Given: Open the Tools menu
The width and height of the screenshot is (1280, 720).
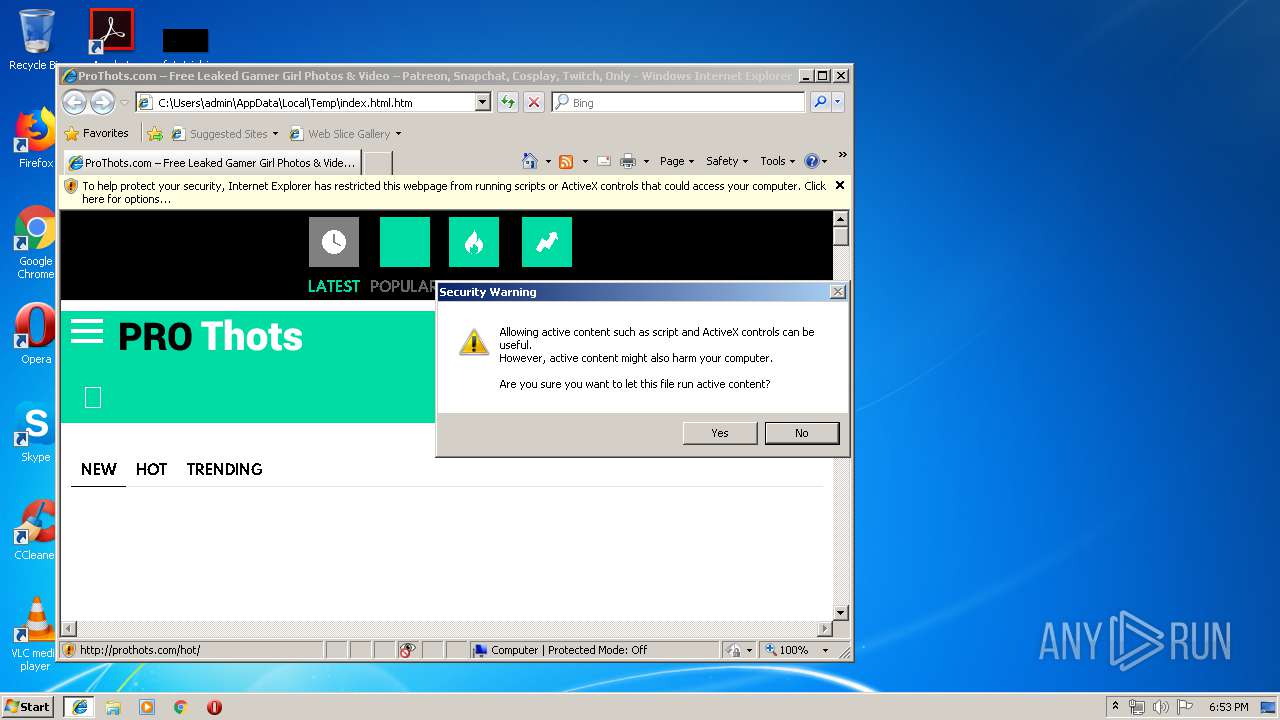Looking at the screenshot, I should pyautogui.click(x=777, y=161).
